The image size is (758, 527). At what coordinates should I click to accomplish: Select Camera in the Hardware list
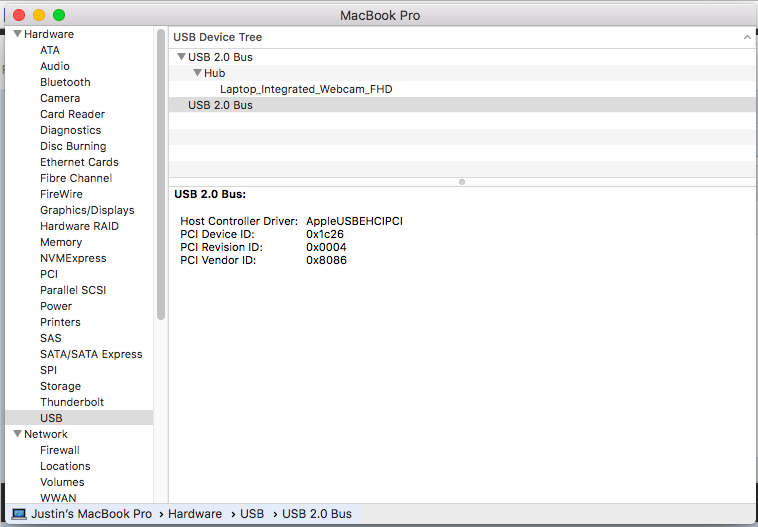coord(60,98)
